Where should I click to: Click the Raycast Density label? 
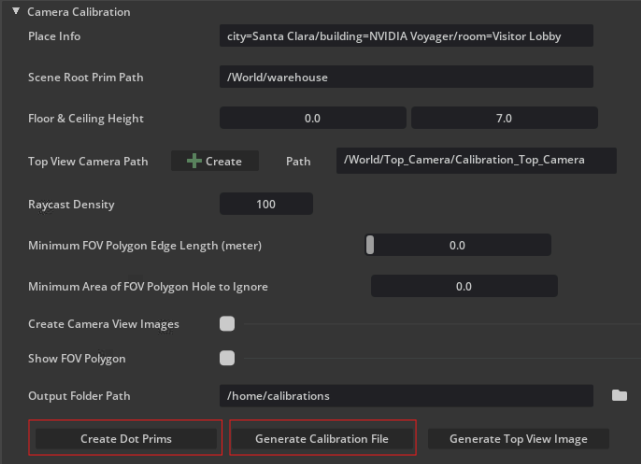[71, 205]
